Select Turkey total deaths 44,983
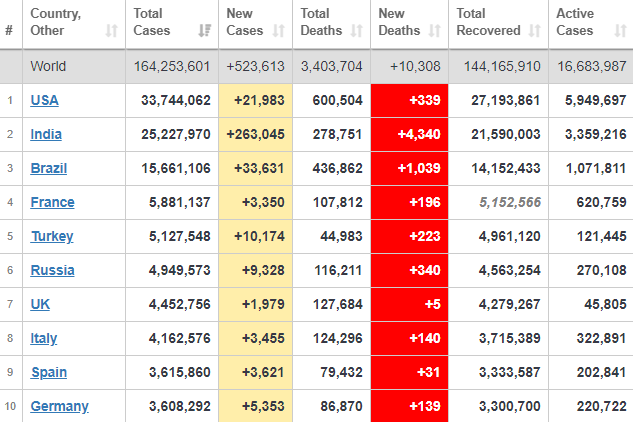 [342, 236]
